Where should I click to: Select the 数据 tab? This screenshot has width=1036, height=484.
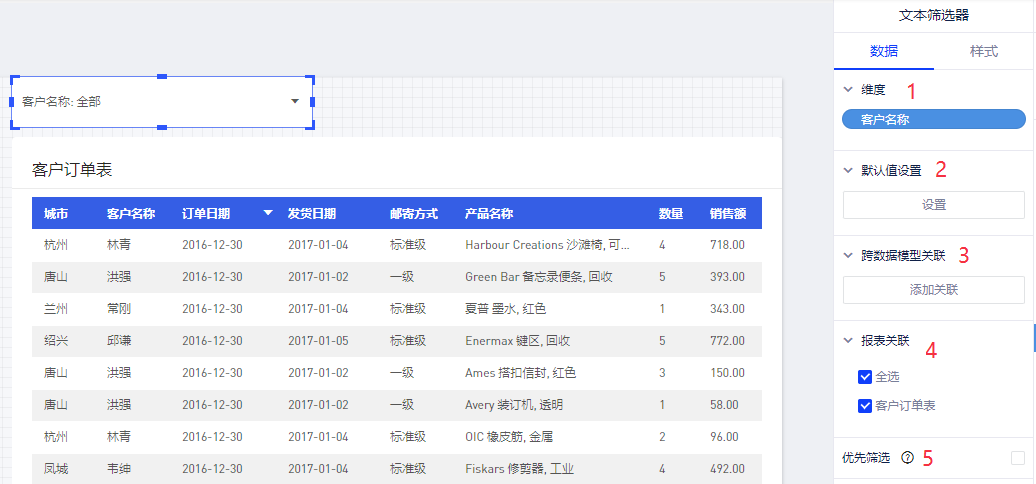coord(883,51)
